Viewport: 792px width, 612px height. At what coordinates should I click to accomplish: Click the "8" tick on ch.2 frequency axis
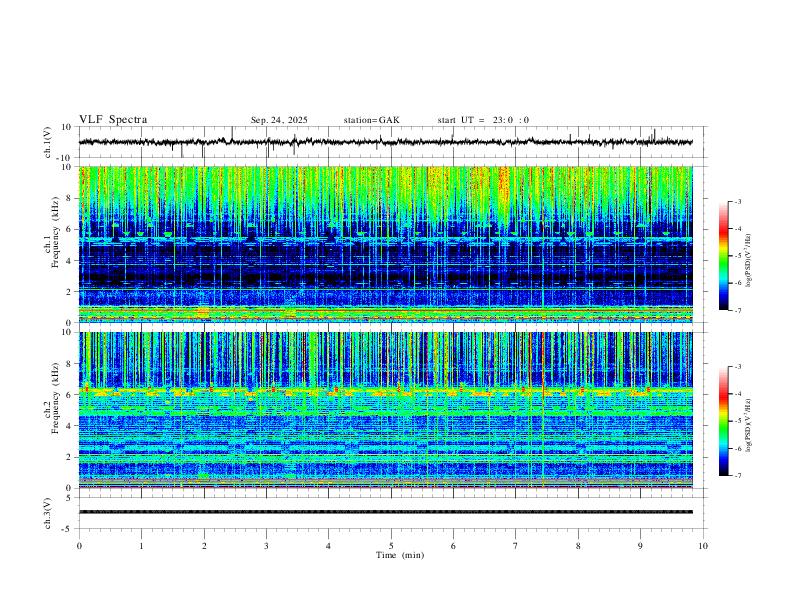(70, 364)
